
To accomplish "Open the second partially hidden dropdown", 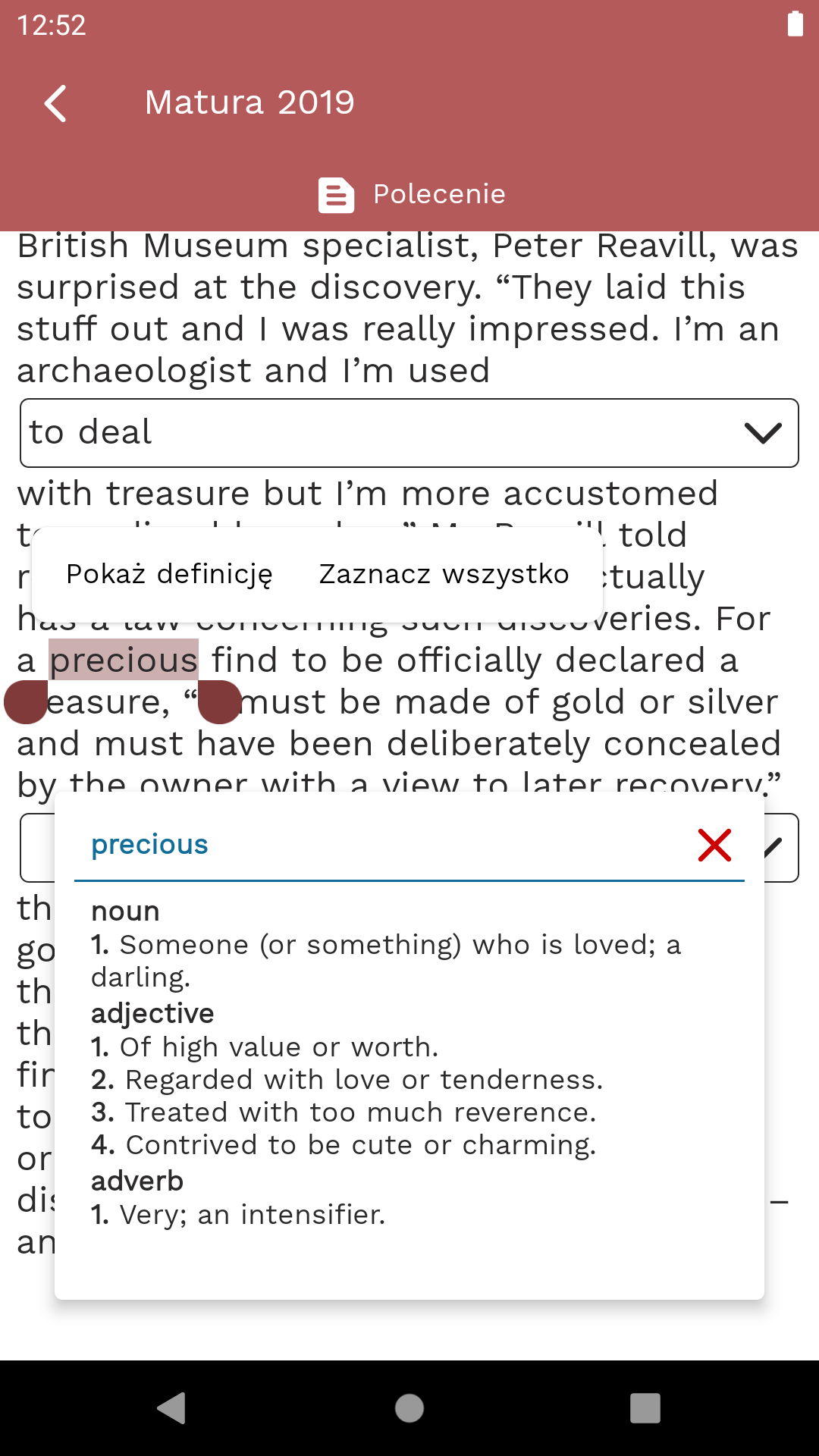I will pos(781,848).
